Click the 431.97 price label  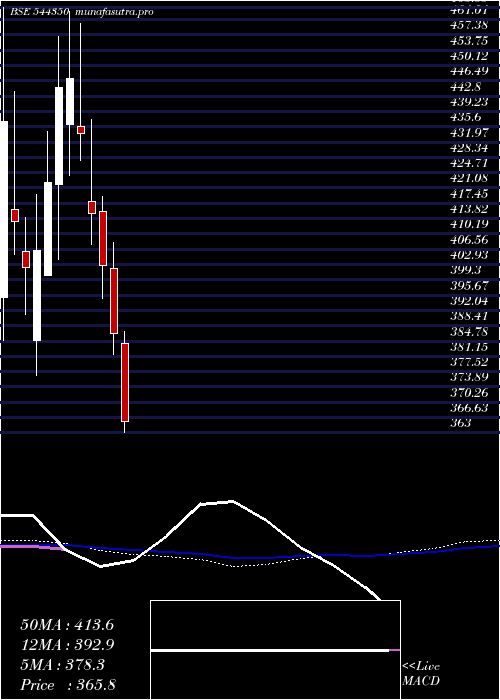pos(469,133)
